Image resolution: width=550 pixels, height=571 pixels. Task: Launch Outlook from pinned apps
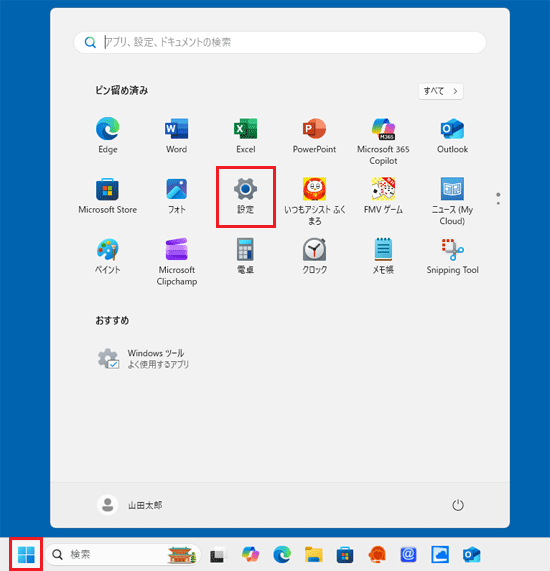[452, 135]
